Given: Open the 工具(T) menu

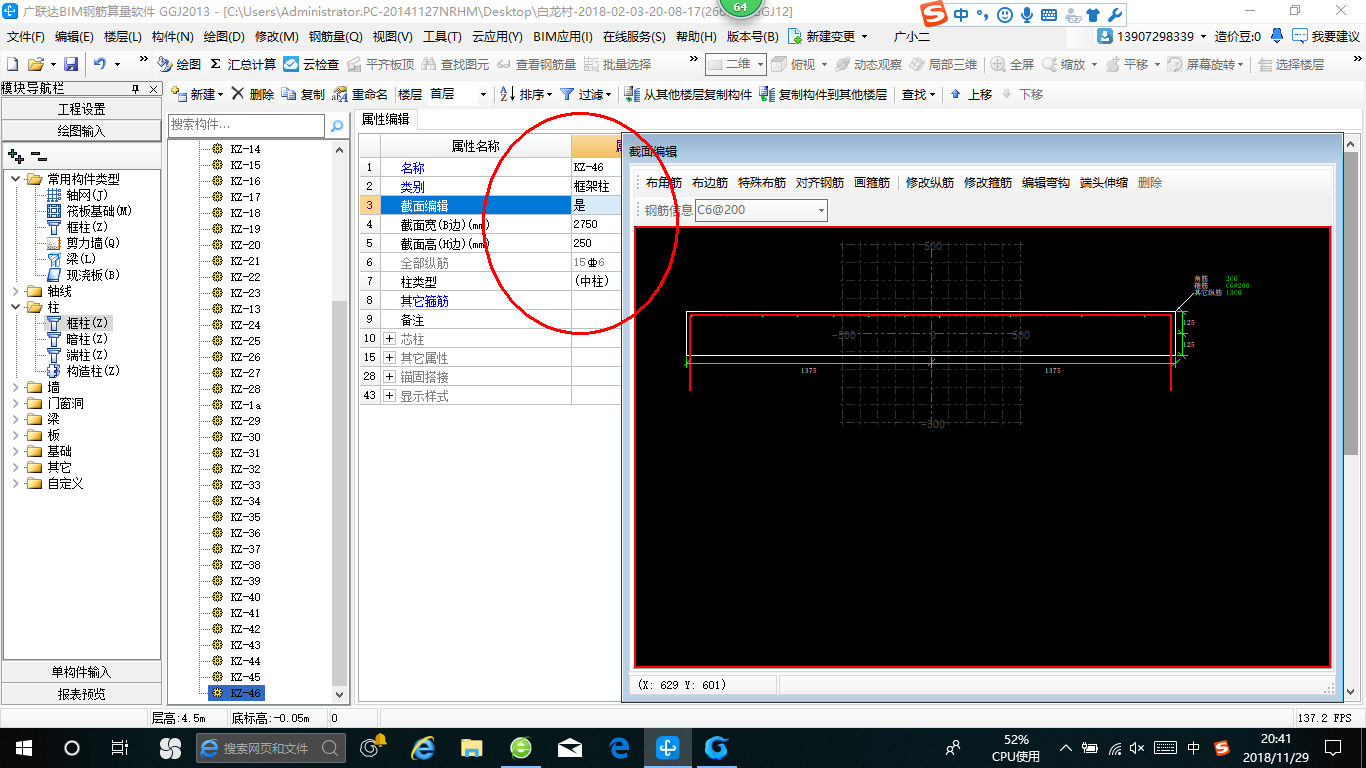Looking at the screenshot, I should [442, 36].
